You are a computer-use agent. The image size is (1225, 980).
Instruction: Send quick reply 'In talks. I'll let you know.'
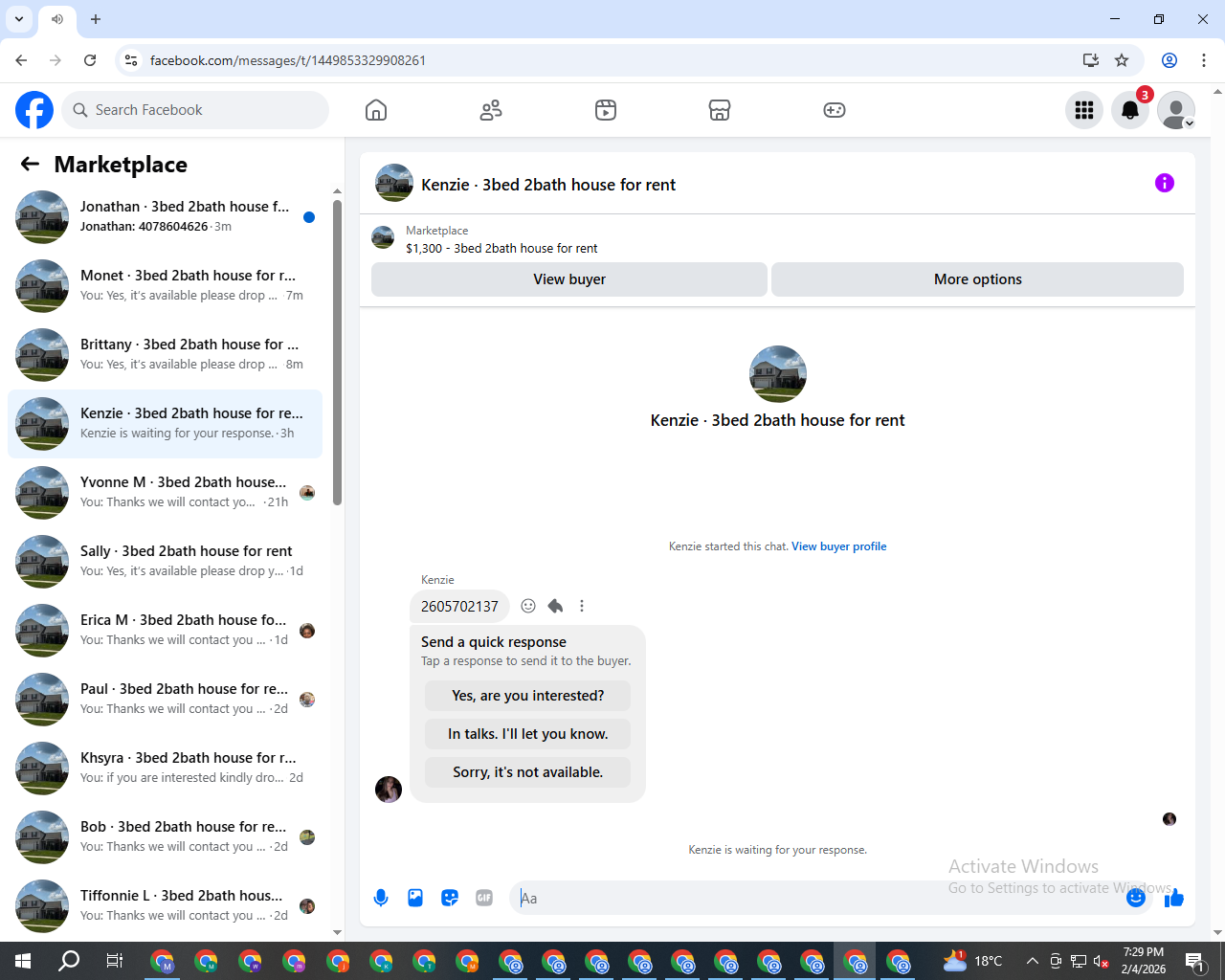pyautogui.click(x=528, y=734)
